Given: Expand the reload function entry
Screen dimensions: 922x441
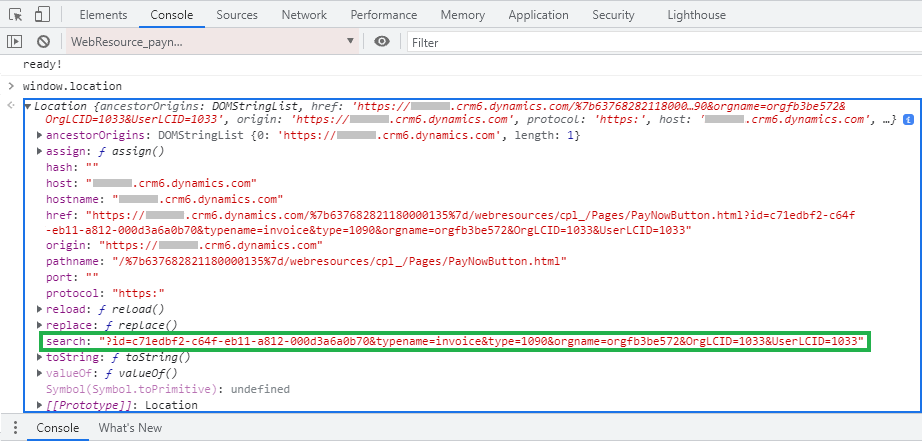Looking at the screenshot, I should click(x=40, y=310).
